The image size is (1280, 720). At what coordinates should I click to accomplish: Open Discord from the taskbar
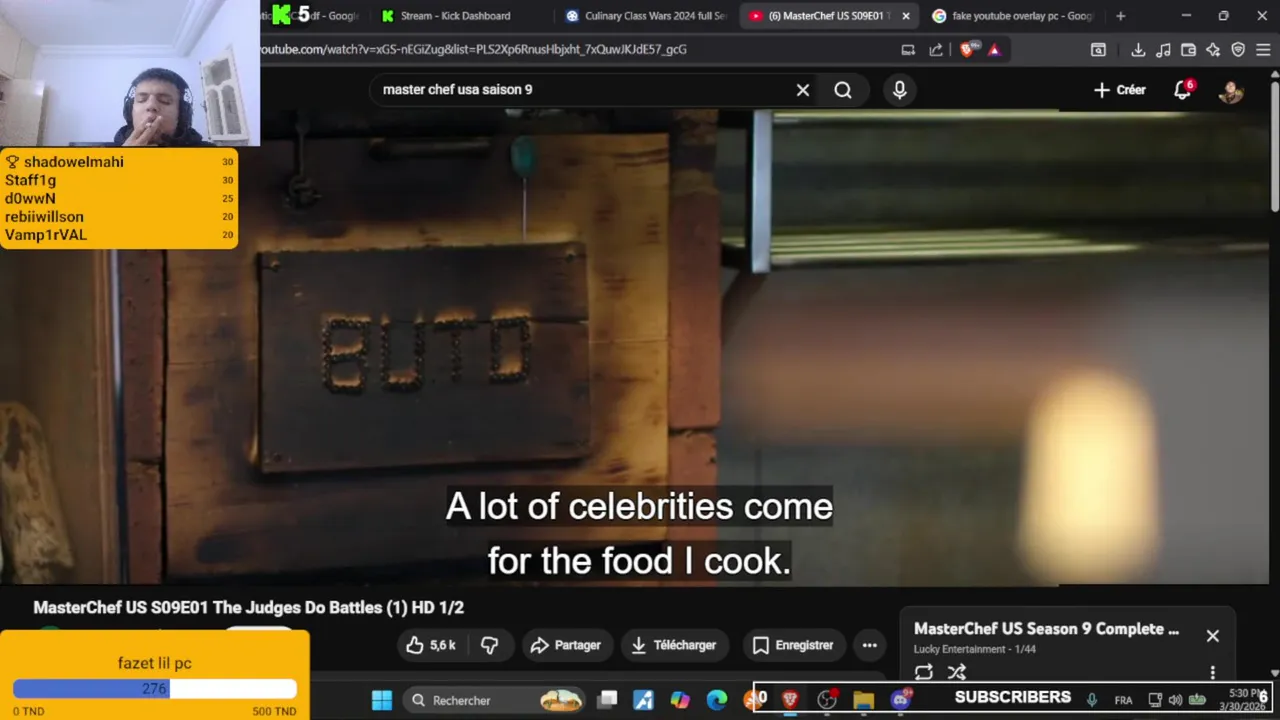[901, 699]
